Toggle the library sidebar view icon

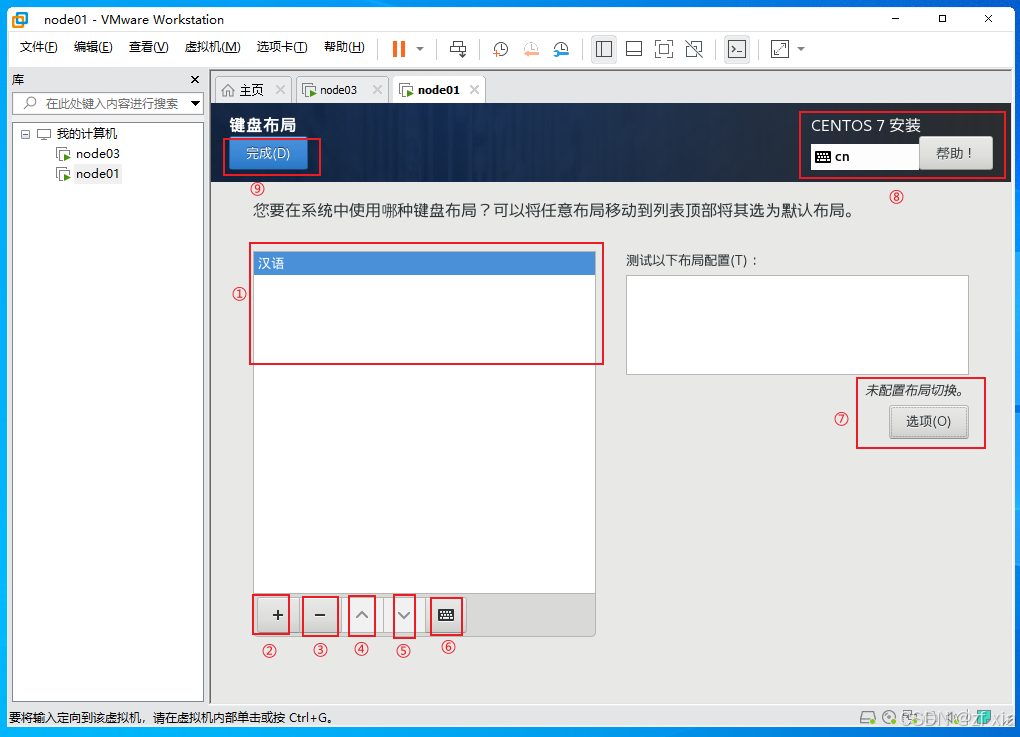pyautogui.click(x=604, y=49)
